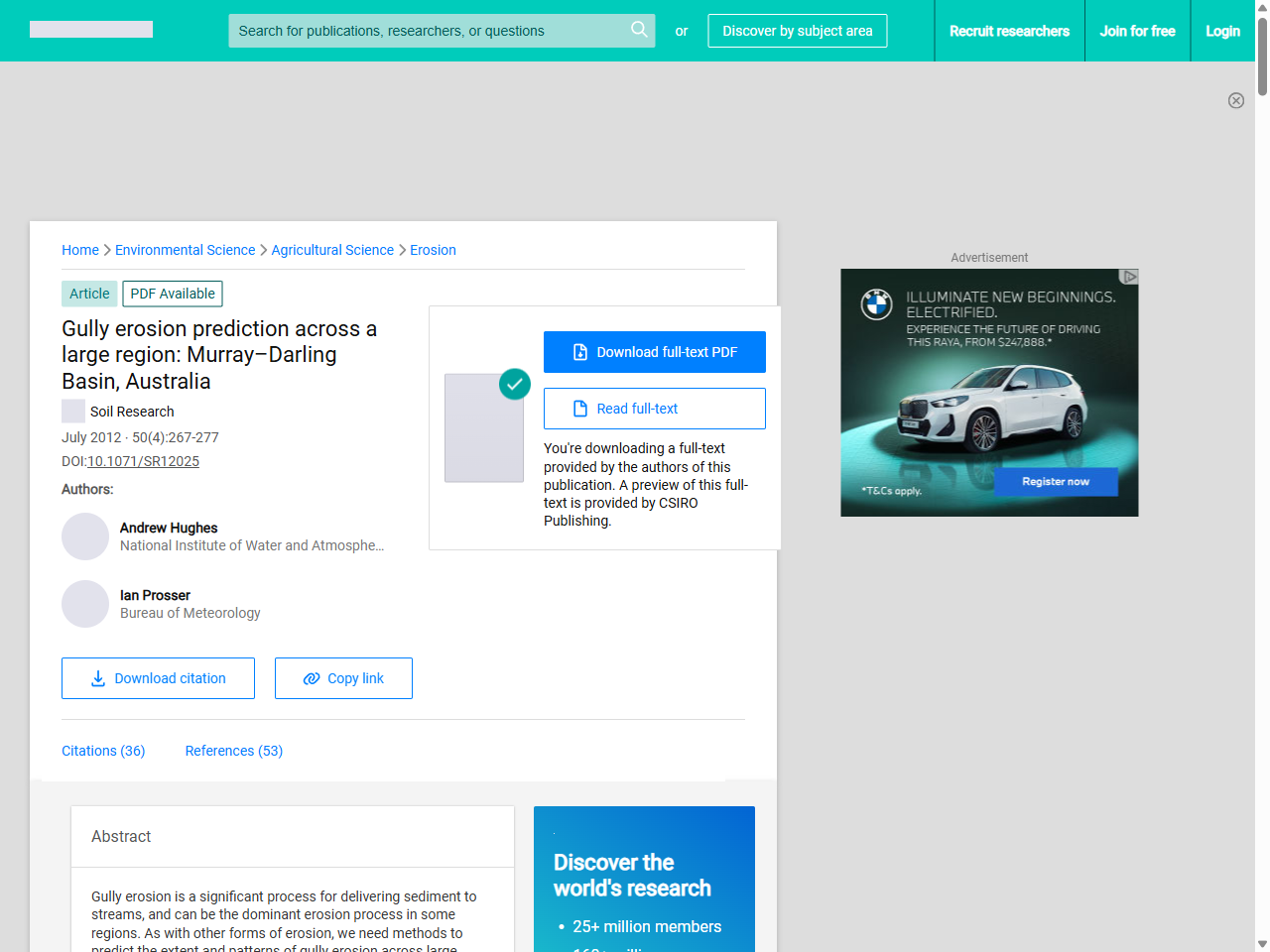
Task: Click the PDF preview thumbnail
Action: pyautogui.click(x=484, y=427)
